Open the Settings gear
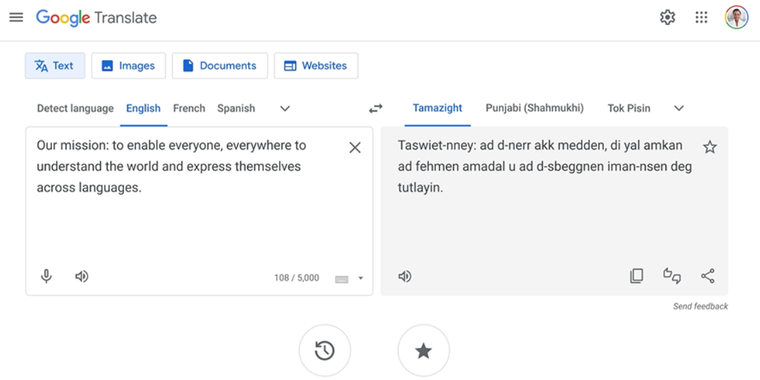The width and height of the screenshot is (760, 380). click(x=667, y=17)
